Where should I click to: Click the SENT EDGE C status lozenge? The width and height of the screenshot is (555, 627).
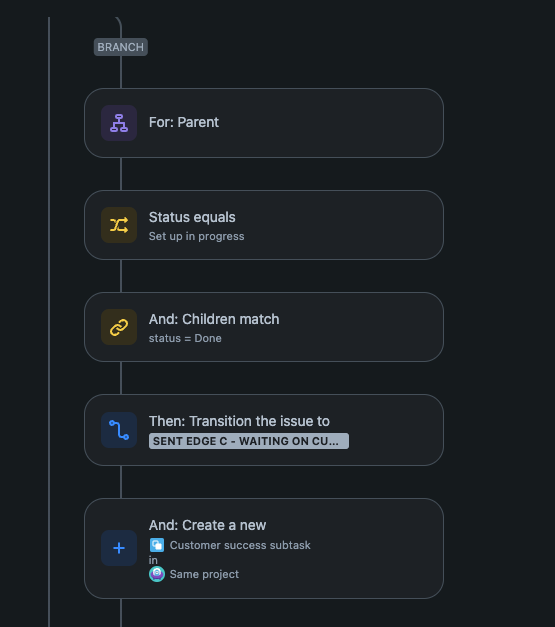tap(249, 441)
